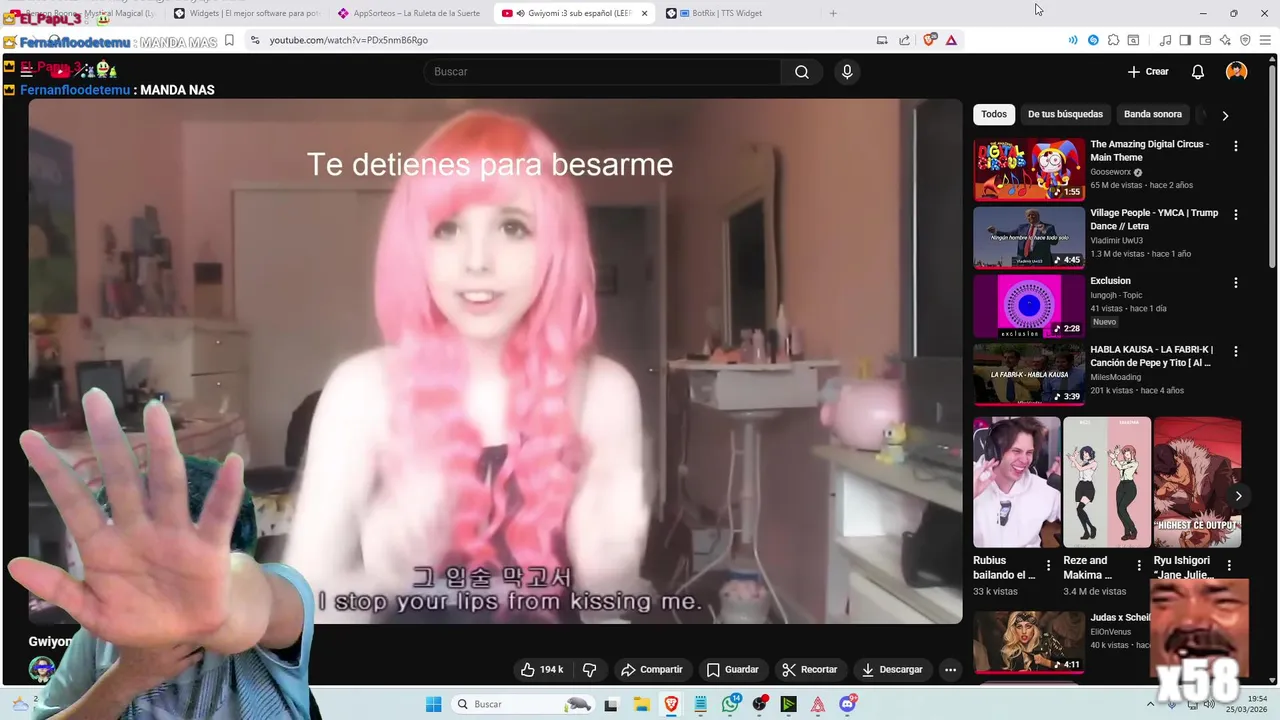Screen dimensions: 1280x720
Task: Click the blue sound waves extension icon
Action: pyautogui.click(x=1073, y=40)
